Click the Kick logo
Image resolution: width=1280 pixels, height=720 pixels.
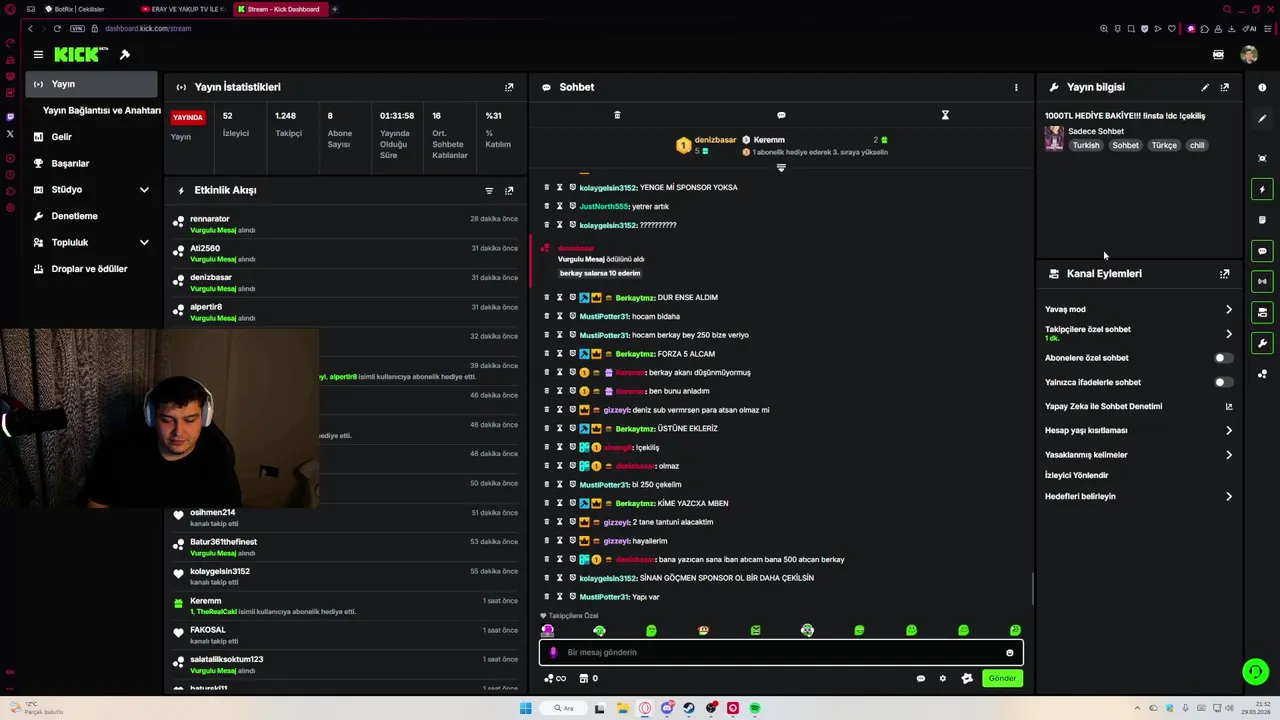pyautogui.click(x=81, y=54)
